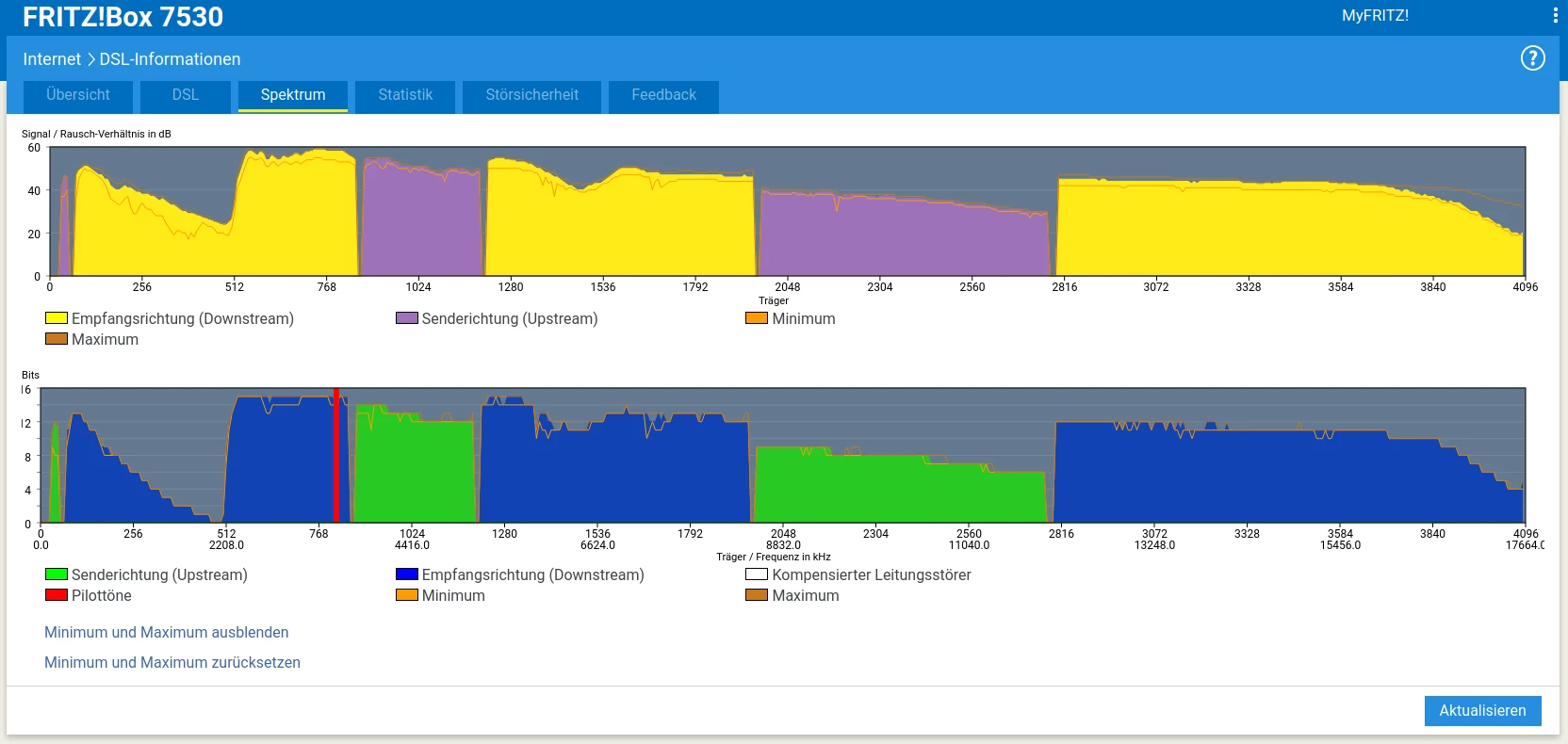Click the red Pilottöne legend swatch
This screenshot has width=1568, height=744.
pyautogui.click(x=57, y=595)
